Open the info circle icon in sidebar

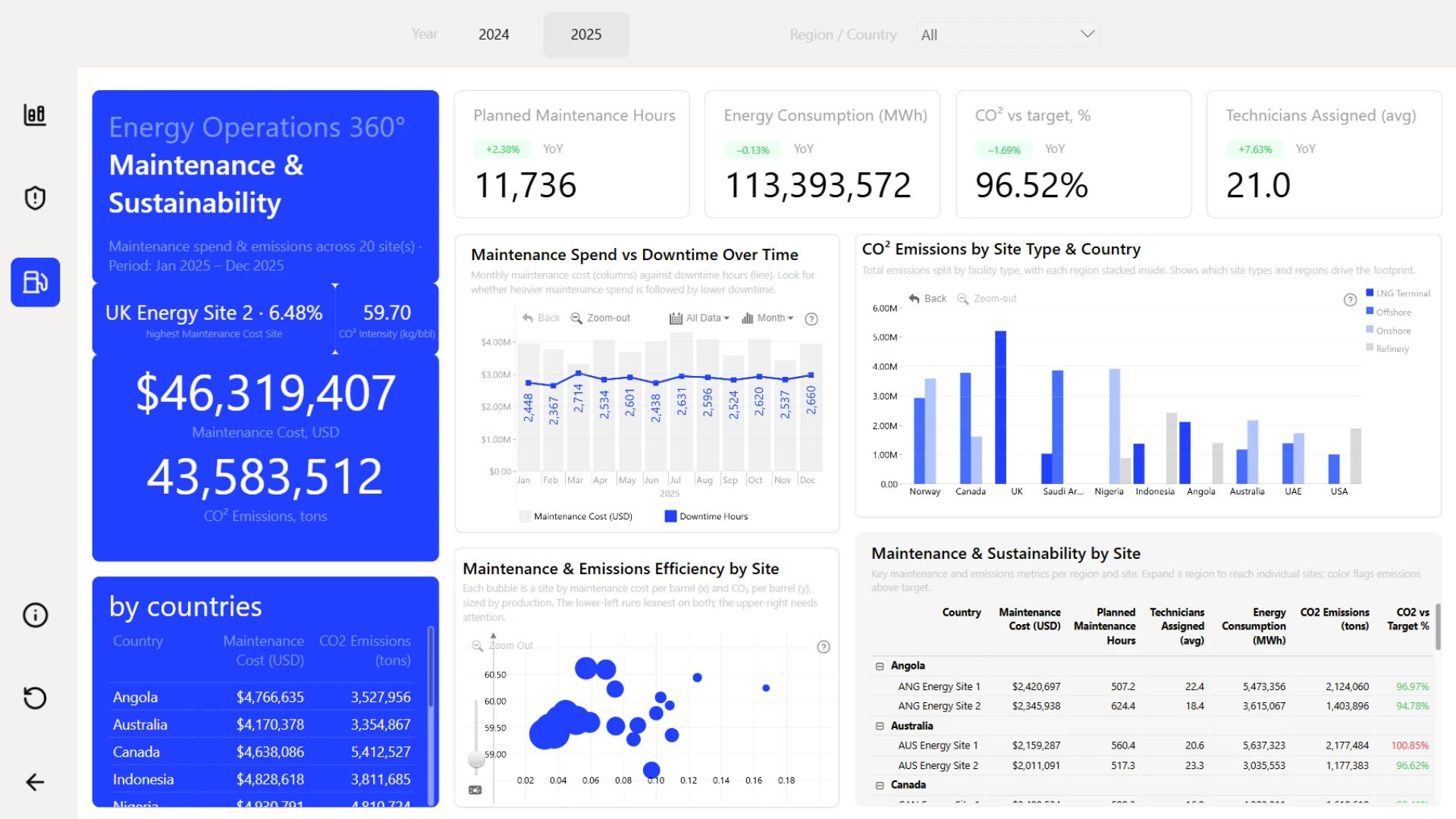click(x=35, y=615)
